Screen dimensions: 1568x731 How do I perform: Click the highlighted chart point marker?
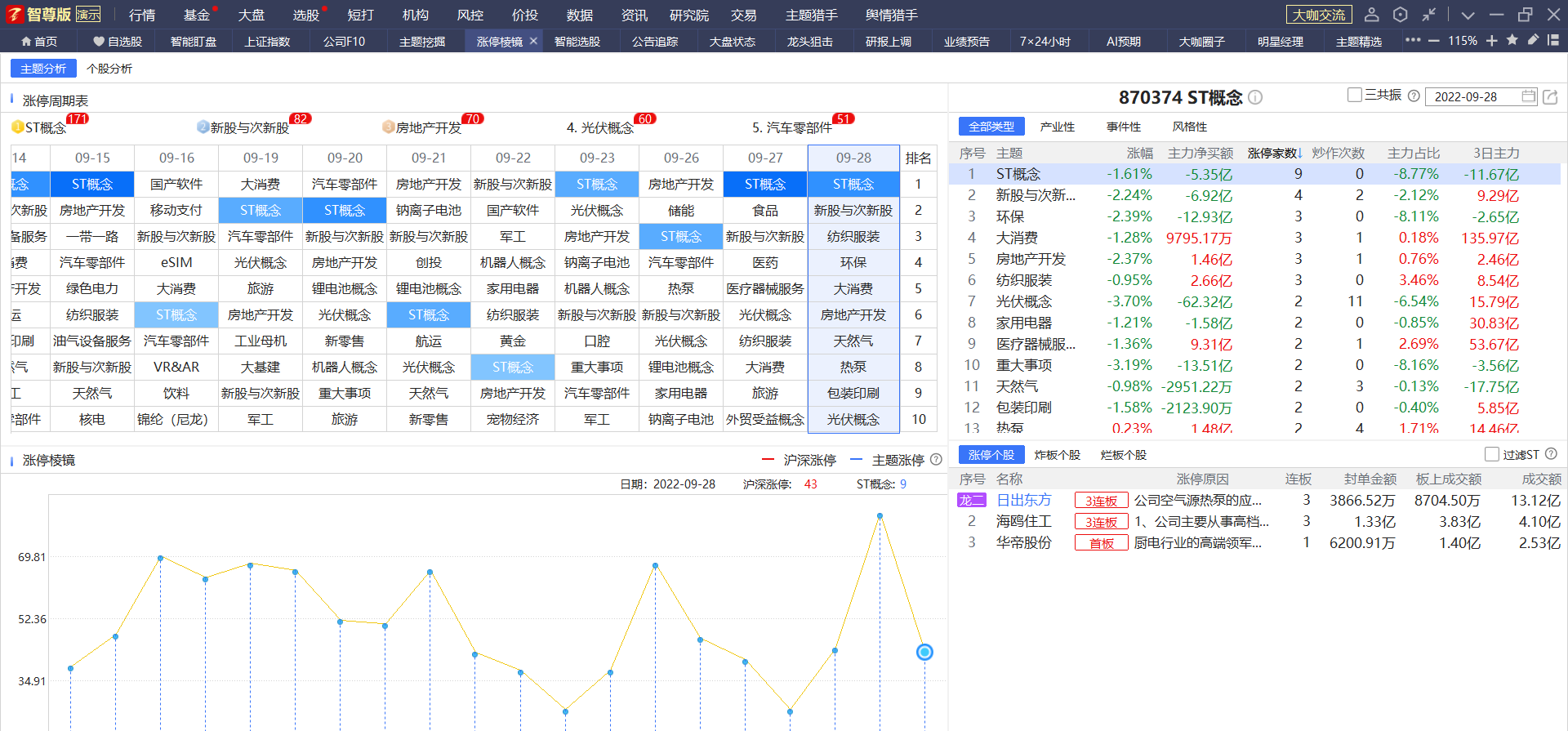(x=924, y=652)
